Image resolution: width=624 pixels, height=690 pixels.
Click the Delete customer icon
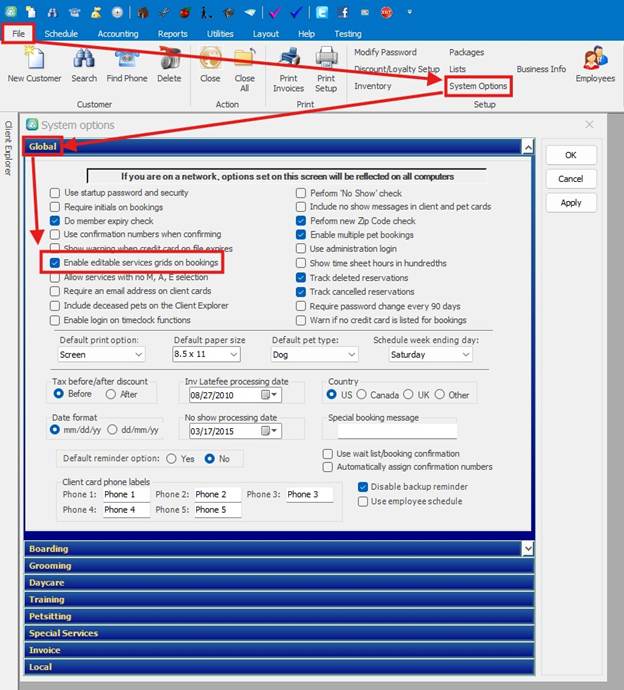tap(169, 60)
